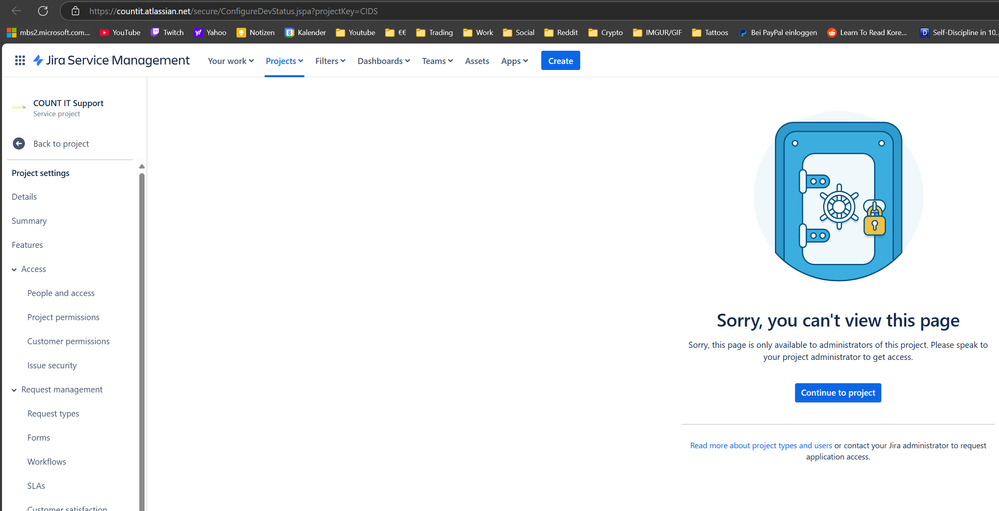Open the Work bookmarks folder
Image resolution: width=999 pixels, height=511 pixels.
coord(478,32)
